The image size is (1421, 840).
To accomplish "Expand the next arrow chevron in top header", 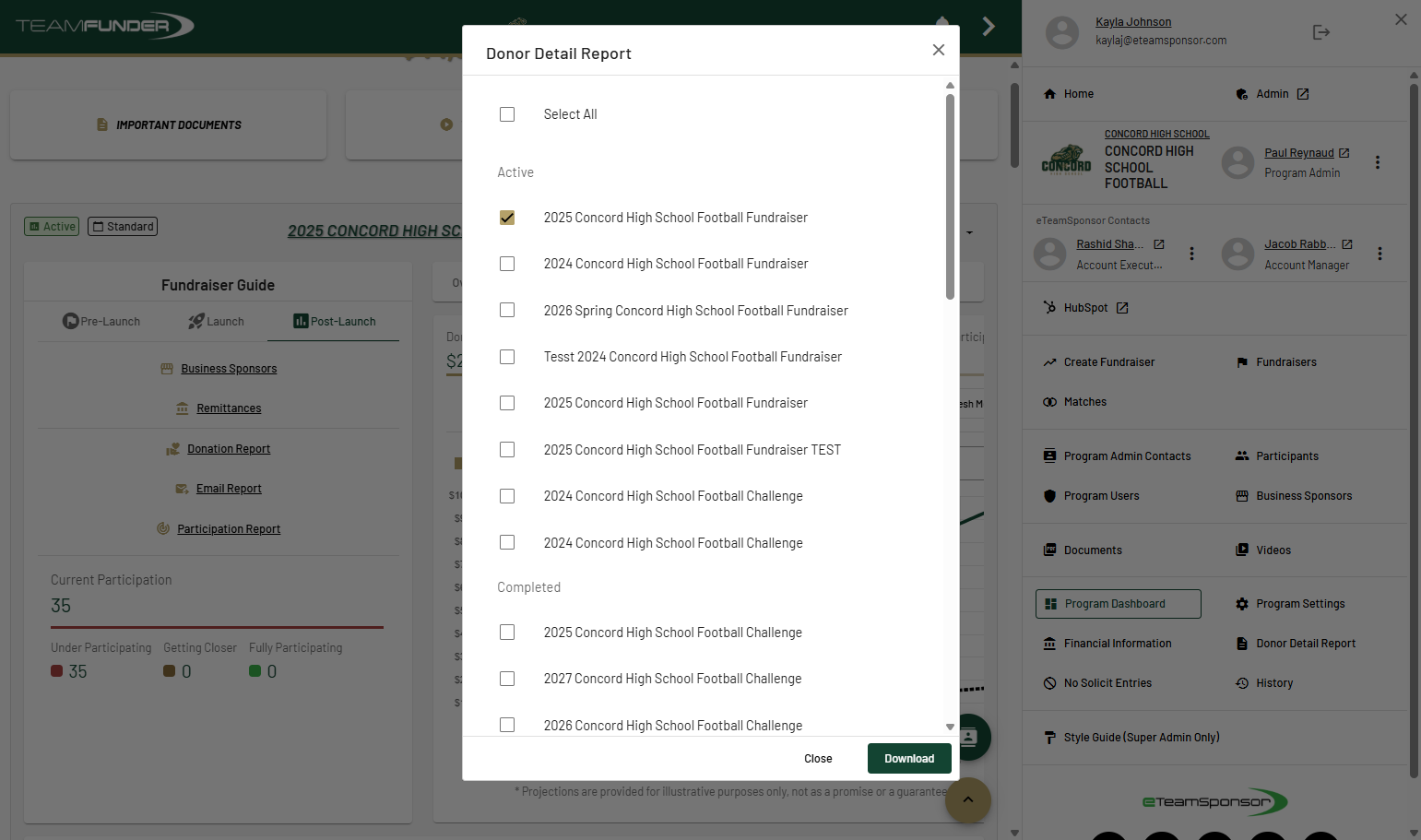I will [x=989, y=26].
